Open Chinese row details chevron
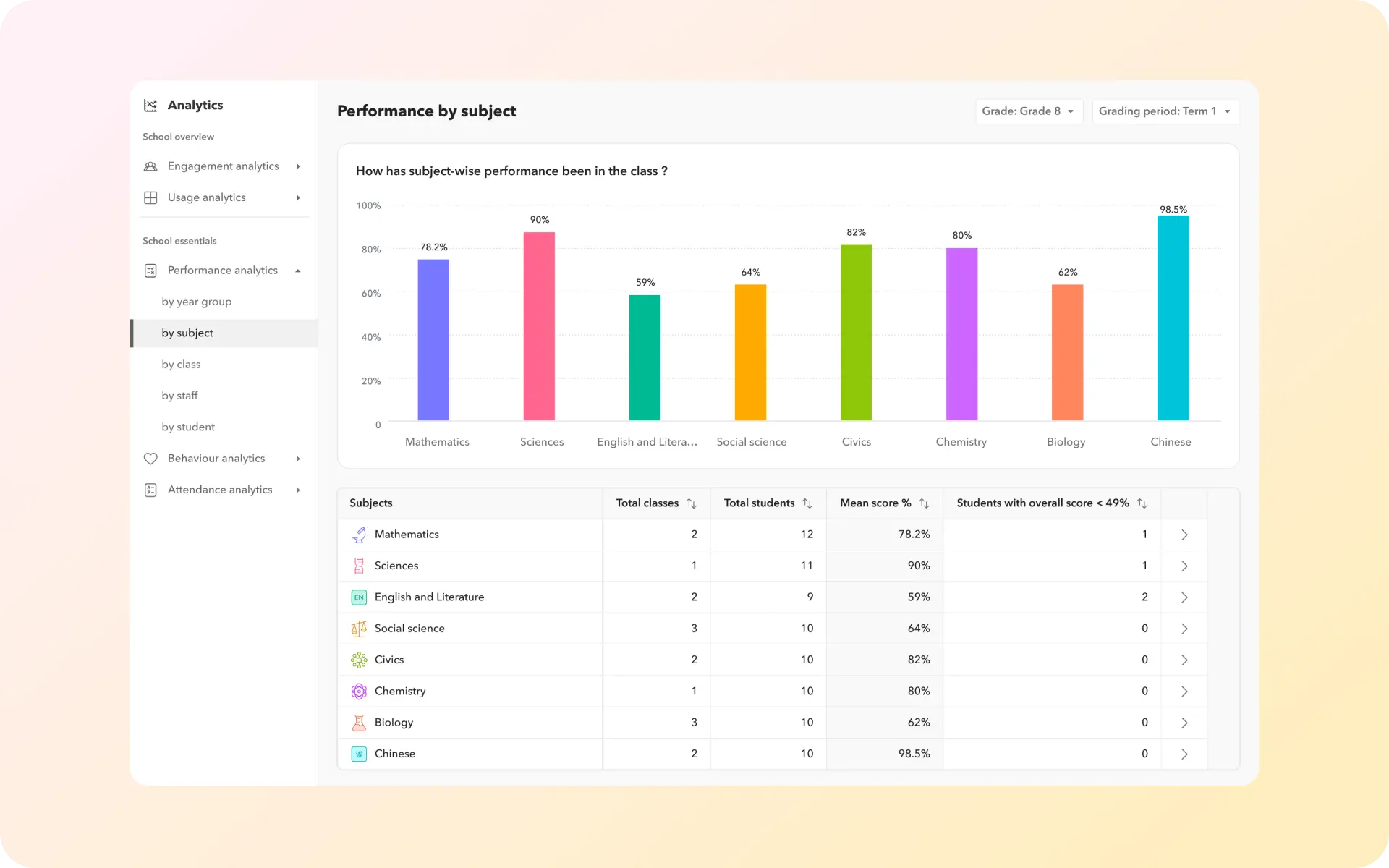The height and width of the screenshot is (868, 1389). 1184,754
